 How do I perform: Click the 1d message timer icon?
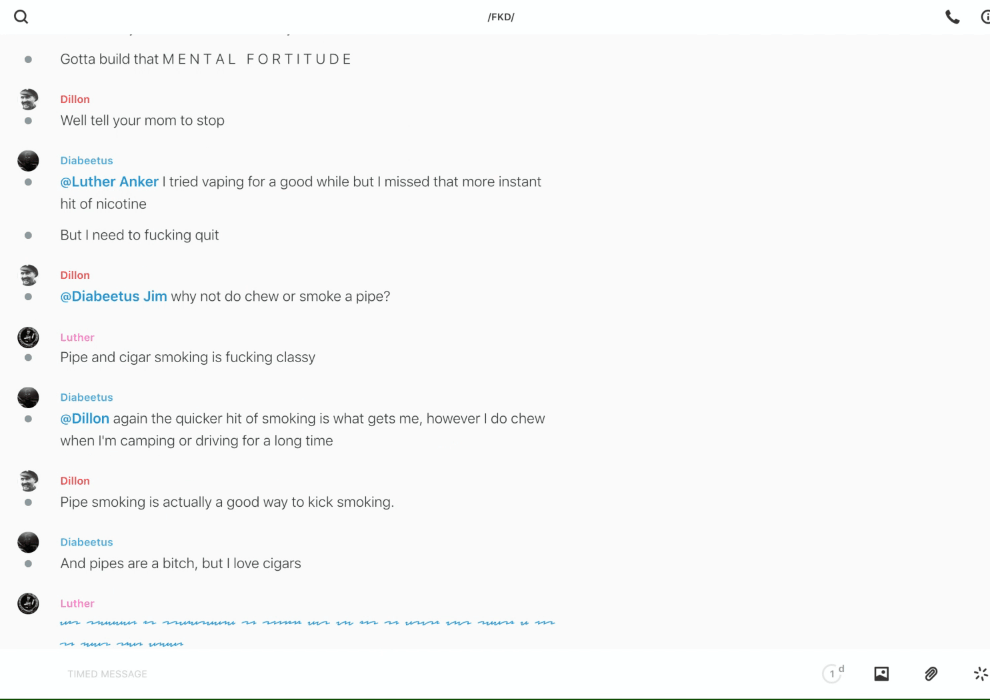tap(833, 674)
